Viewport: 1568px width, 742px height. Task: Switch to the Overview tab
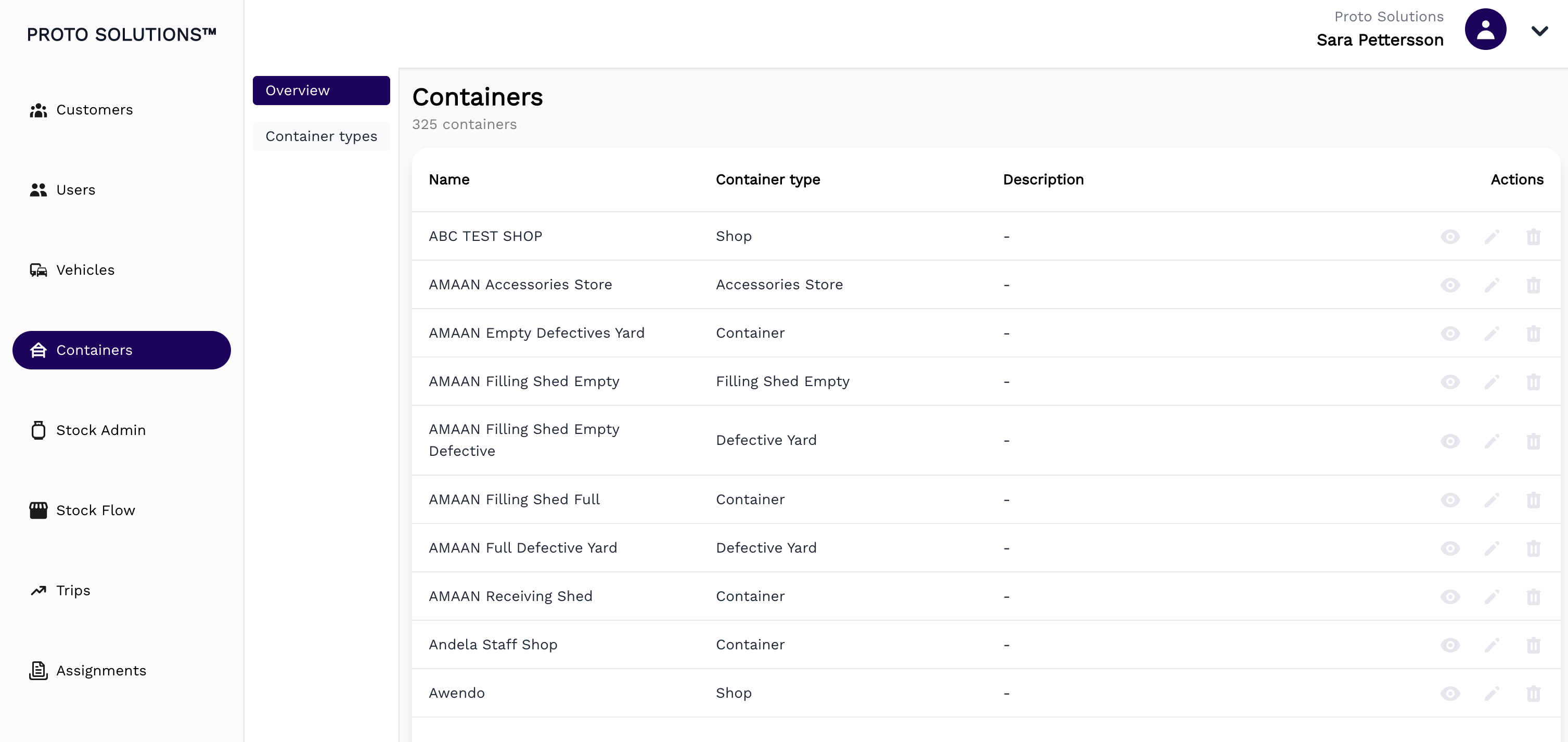322,91
